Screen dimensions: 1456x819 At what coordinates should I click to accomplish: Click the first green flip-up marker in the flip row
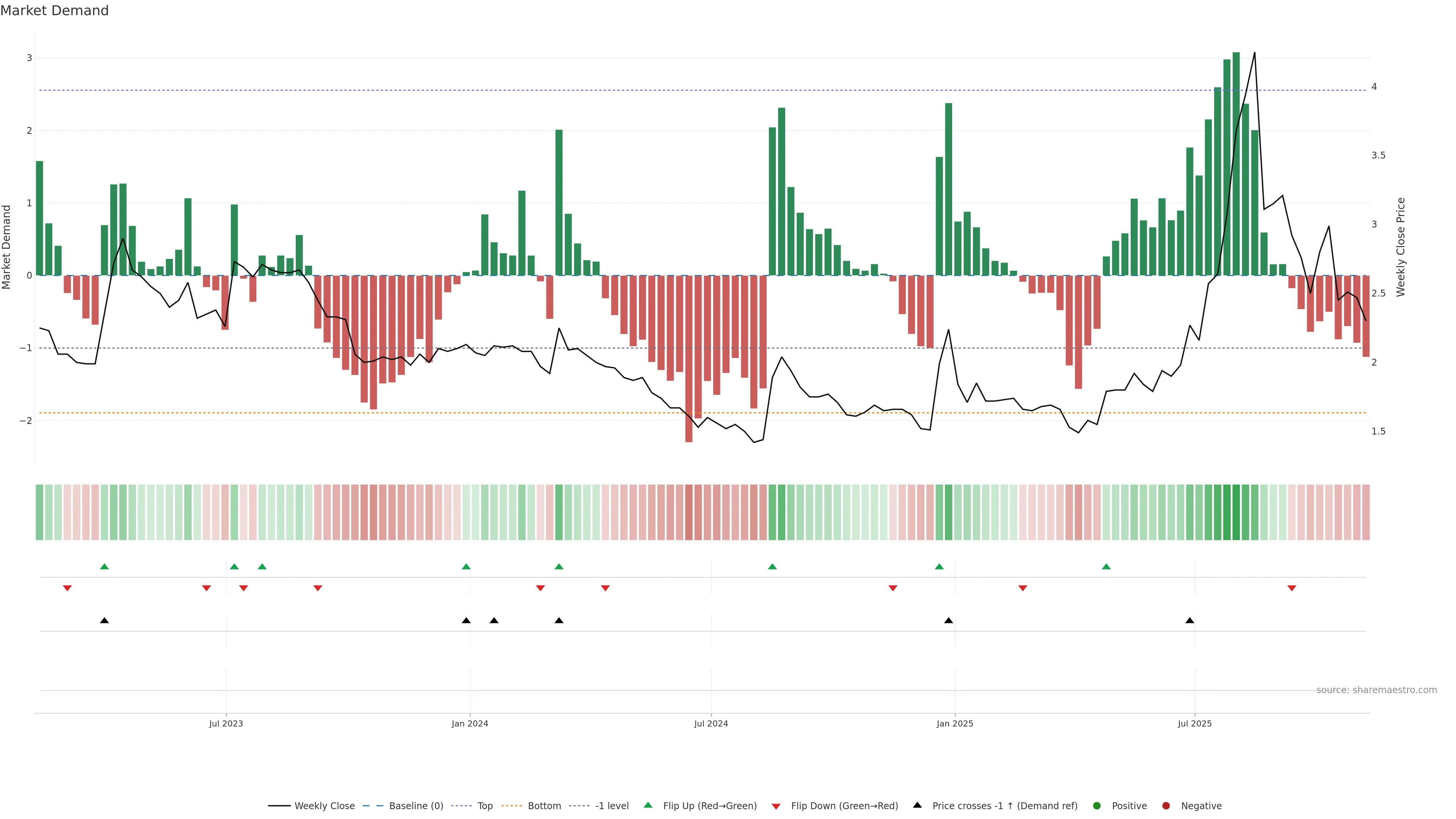coord(104,566)
